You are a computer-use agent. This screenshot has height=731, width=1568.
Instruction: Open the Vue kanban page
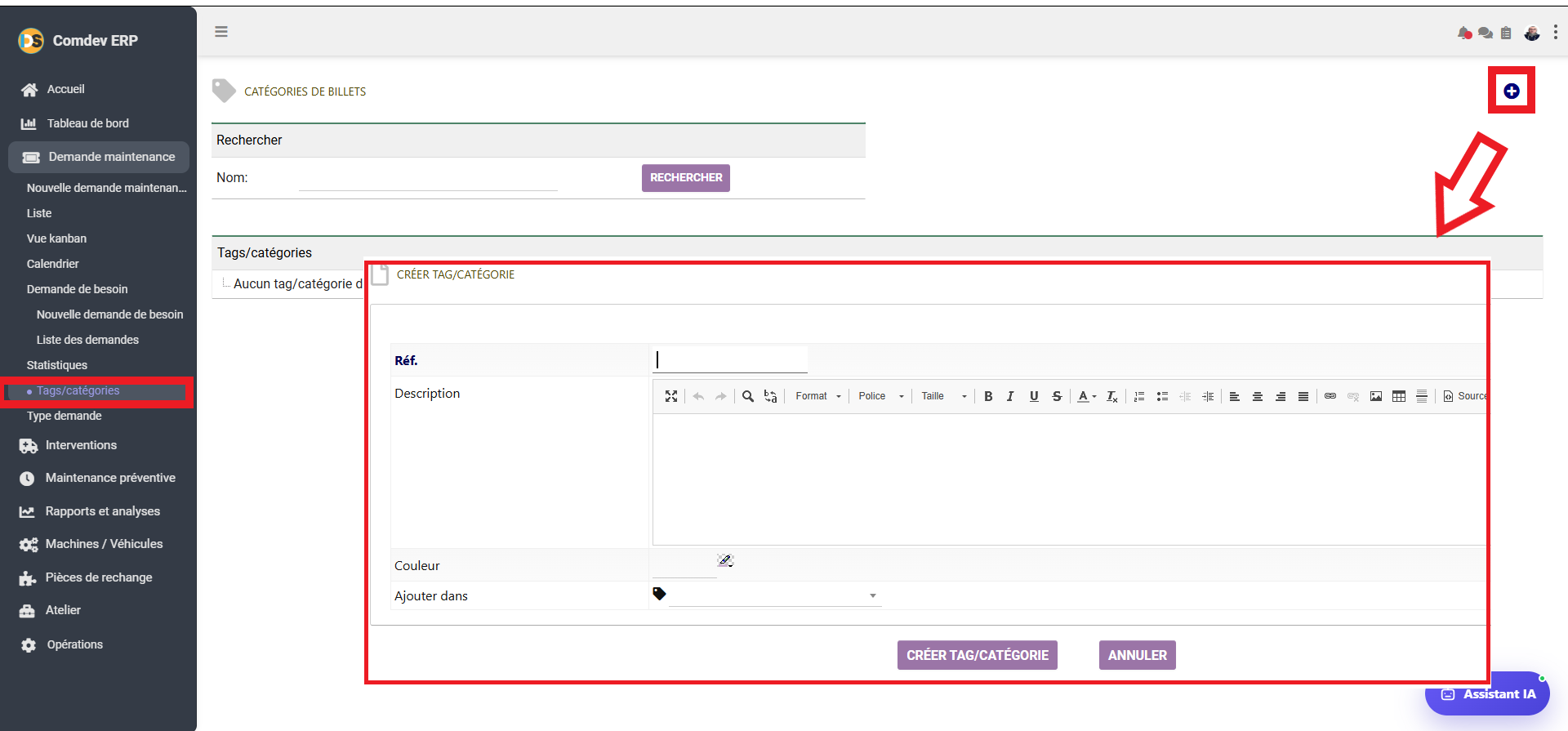pyautogui.click(x=56, y=238)
